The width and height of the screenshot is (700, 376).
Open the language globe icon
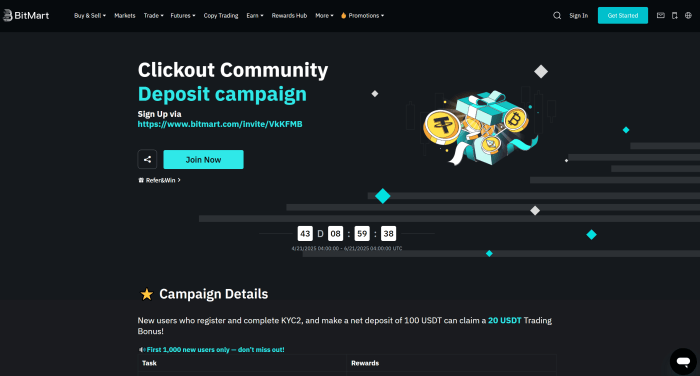[x=688, y=16]
